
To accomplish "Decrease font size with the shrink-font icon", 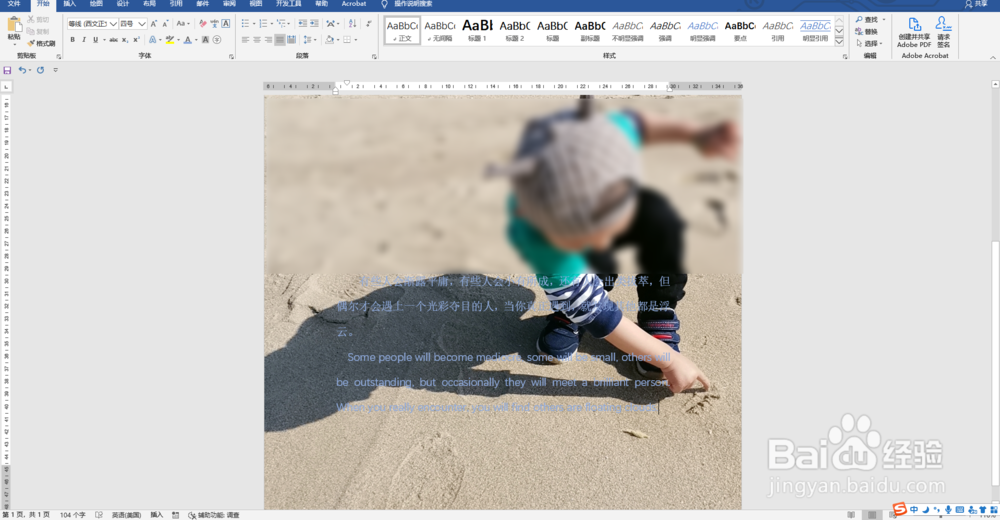I will point(165,24).
